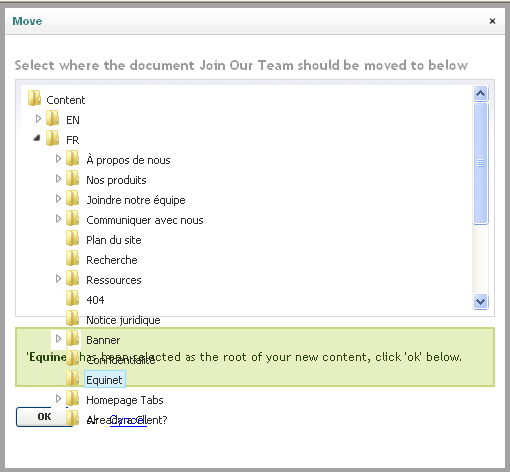Screen dimensions: 510x472
Task: Expand the Communiquer avec nous node
Action: (x=58, y=219)
